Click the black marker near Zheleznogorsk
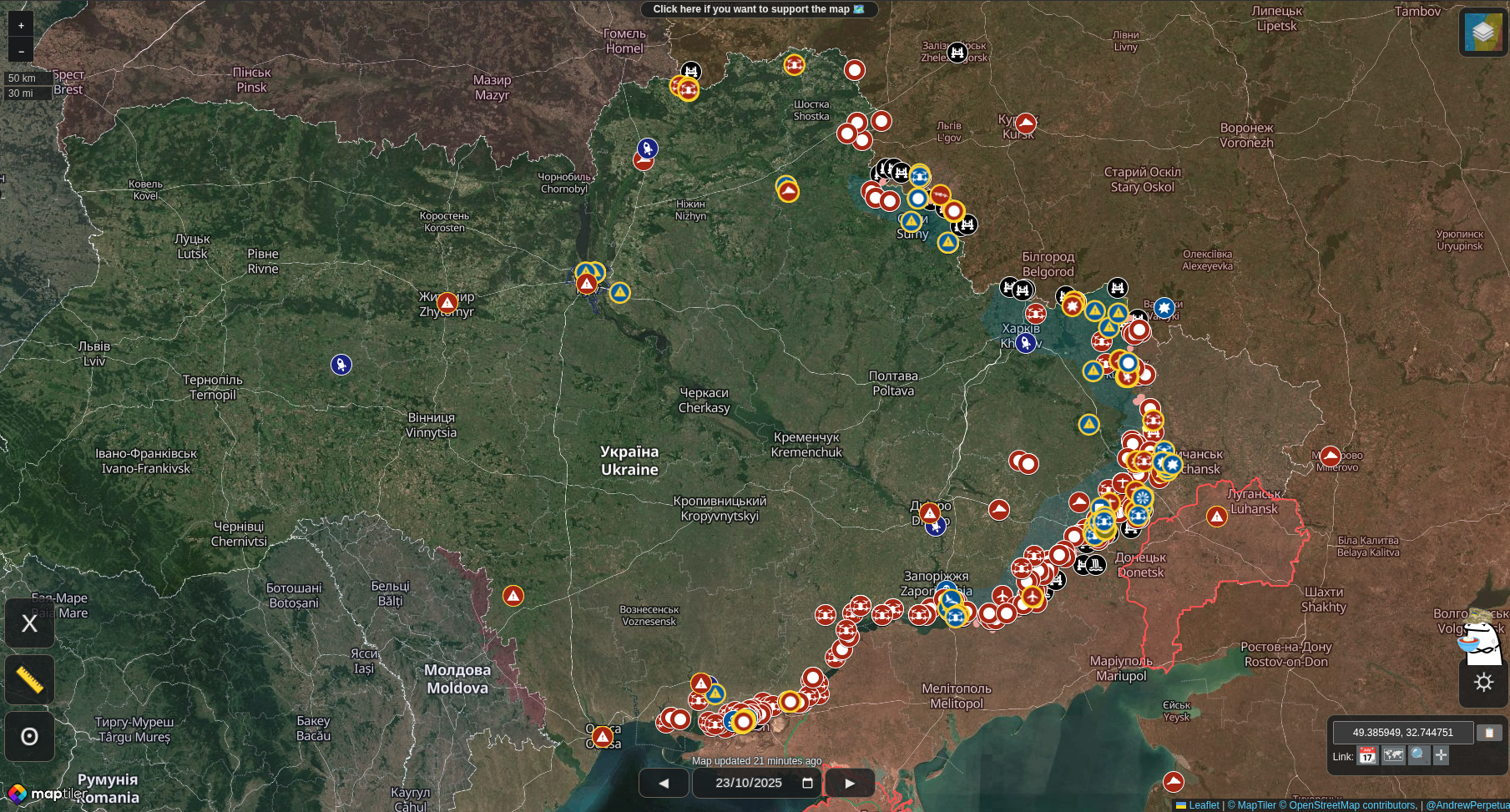 [957, 53]
